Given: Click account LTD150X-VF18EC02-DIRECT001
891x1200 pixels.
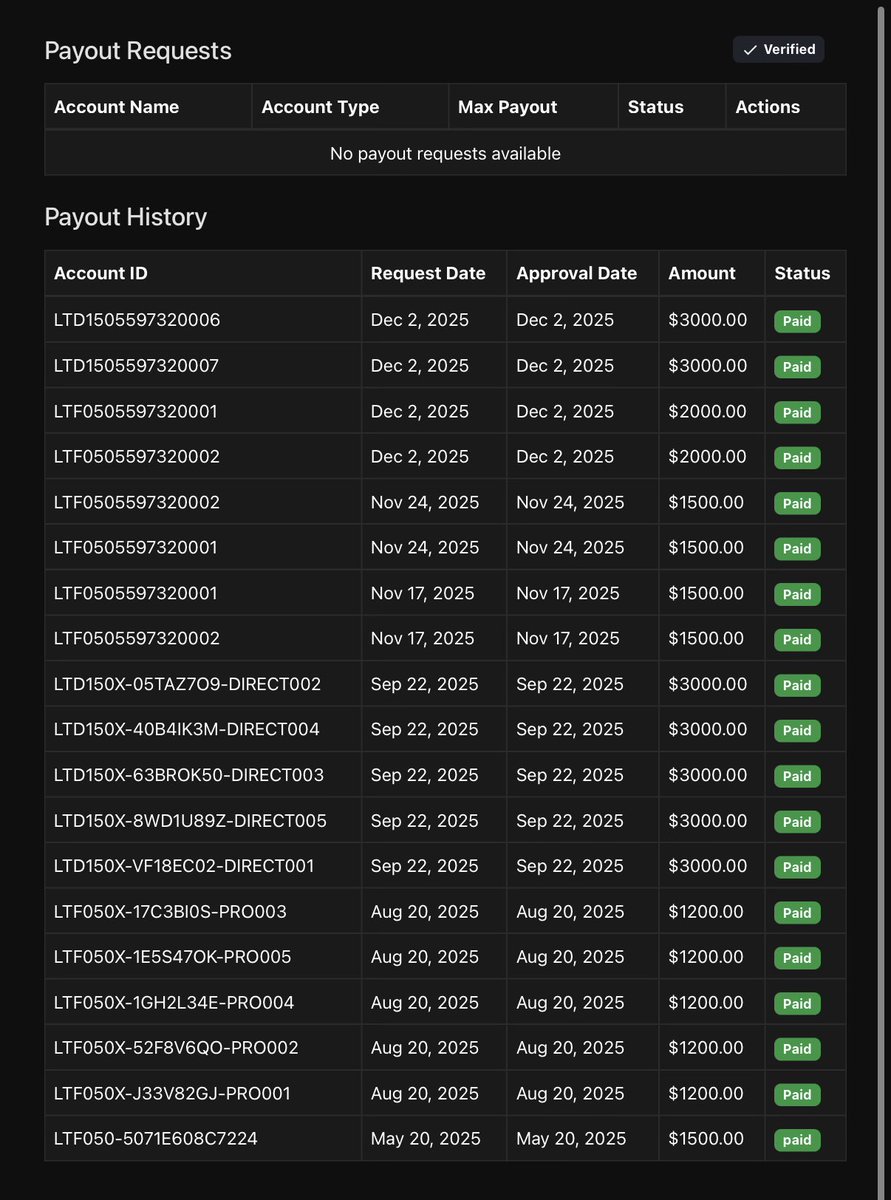Looking at the screenshot, I should (184, 866).
